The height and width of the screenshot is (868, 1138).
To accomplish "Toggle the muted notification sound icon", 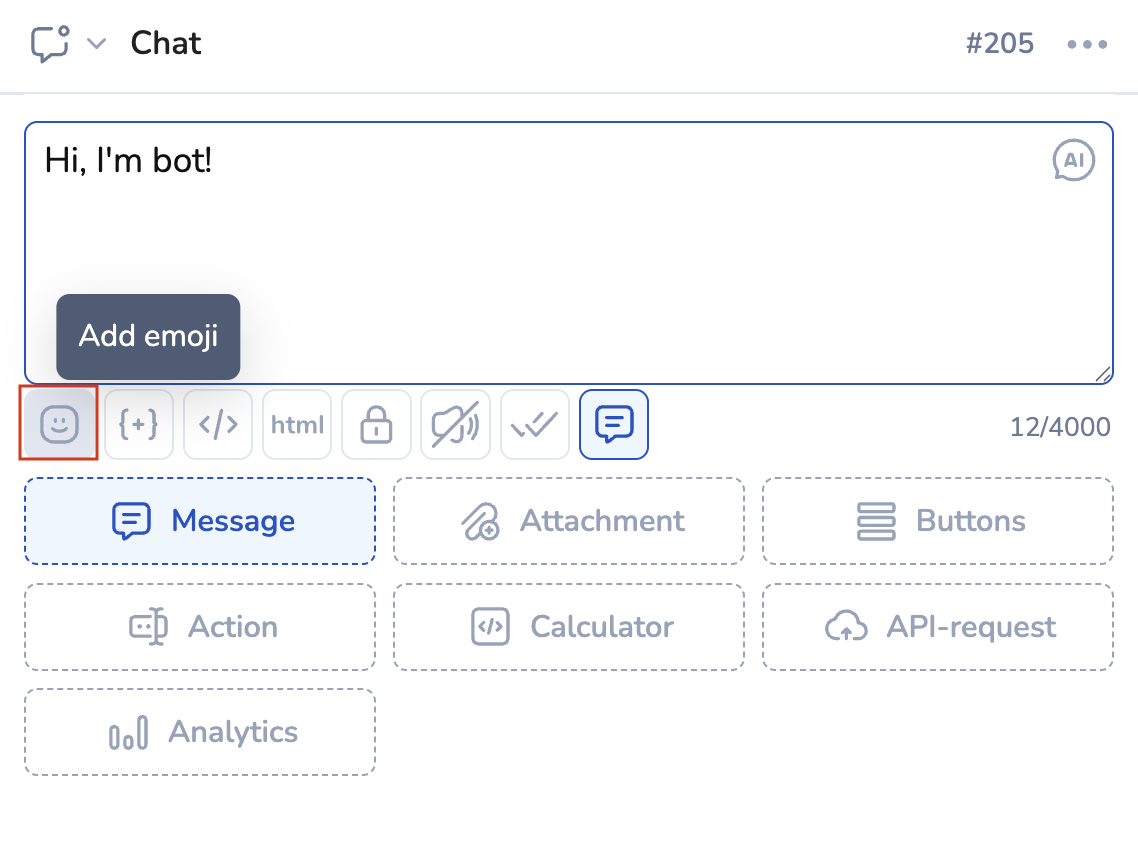I will click(455, 424).
